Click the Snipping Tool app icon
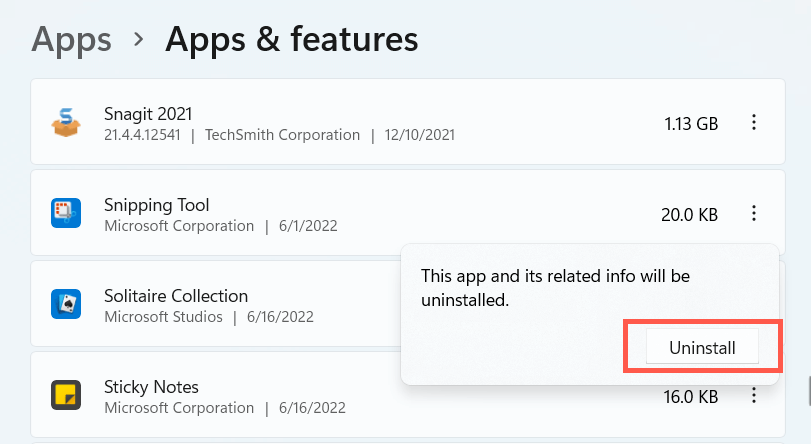Image resolution: width=811 pixels, height=444 pixels. pos(66,213)
